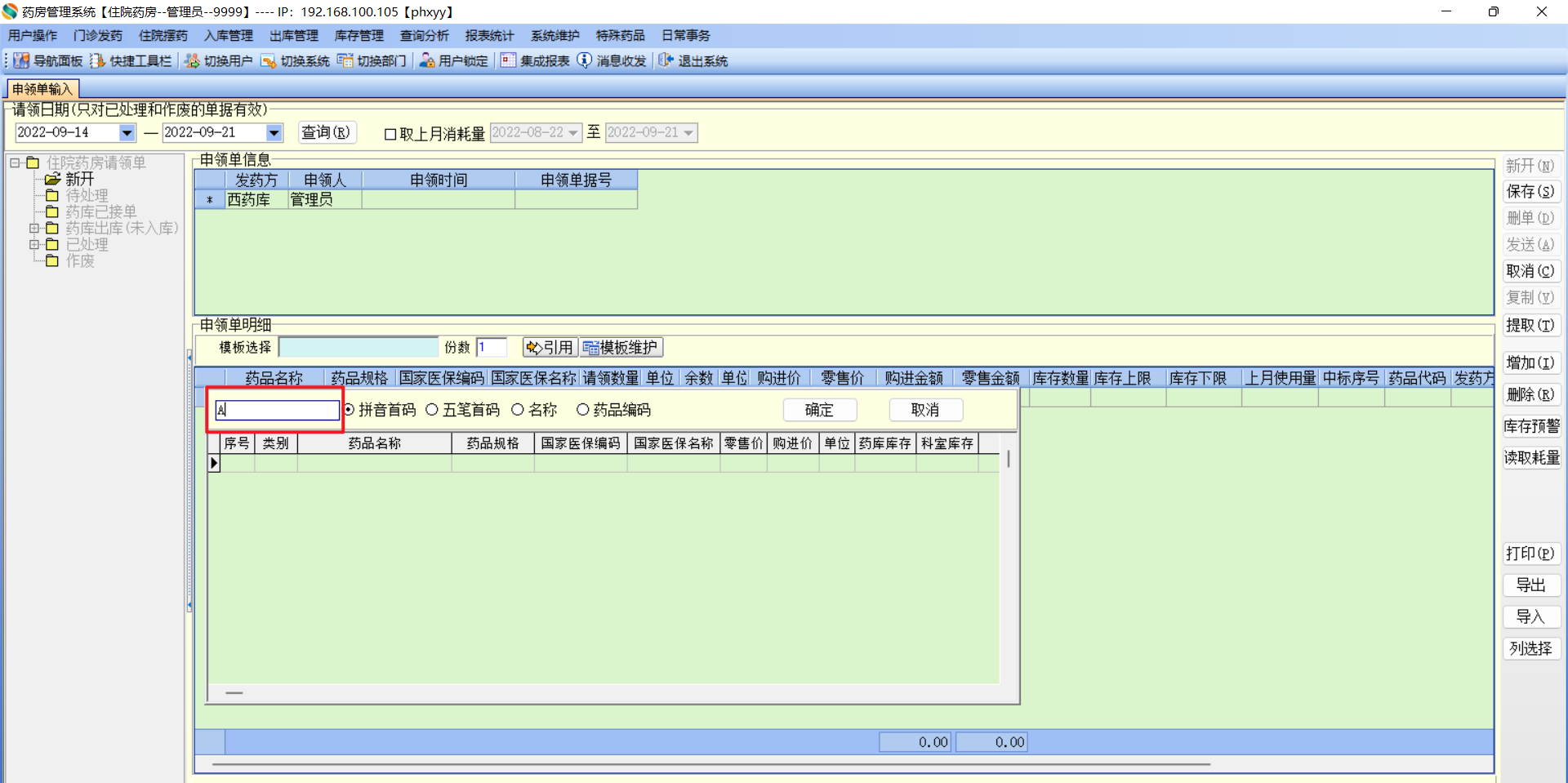Open the 库存管理 menu
The height and width of the screenshot is (783, 1568).
point(359,35)
